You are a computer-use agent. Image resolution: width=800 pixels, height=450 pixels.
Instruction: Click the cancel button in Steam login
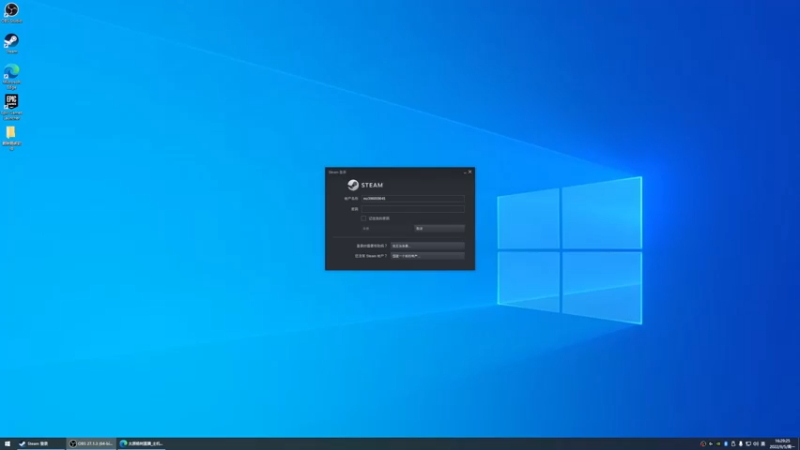pyautogui.click(x=439, y=229)
